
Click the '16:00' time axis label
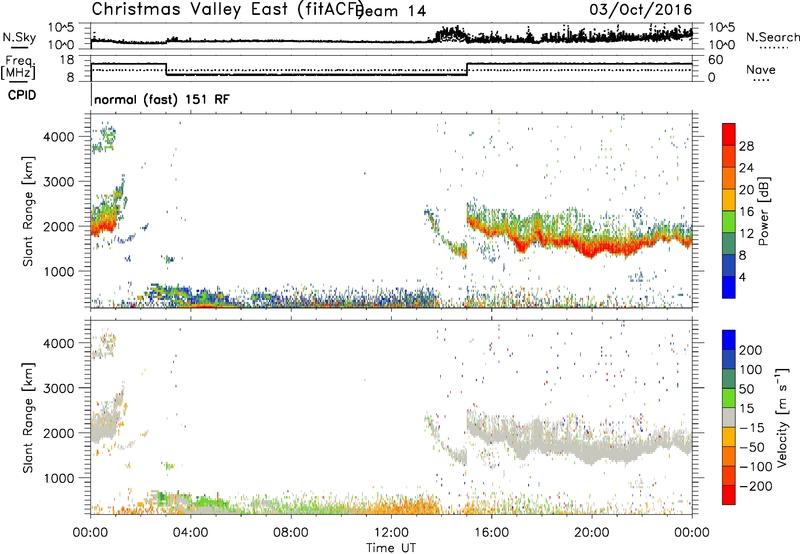click(491, 533)
